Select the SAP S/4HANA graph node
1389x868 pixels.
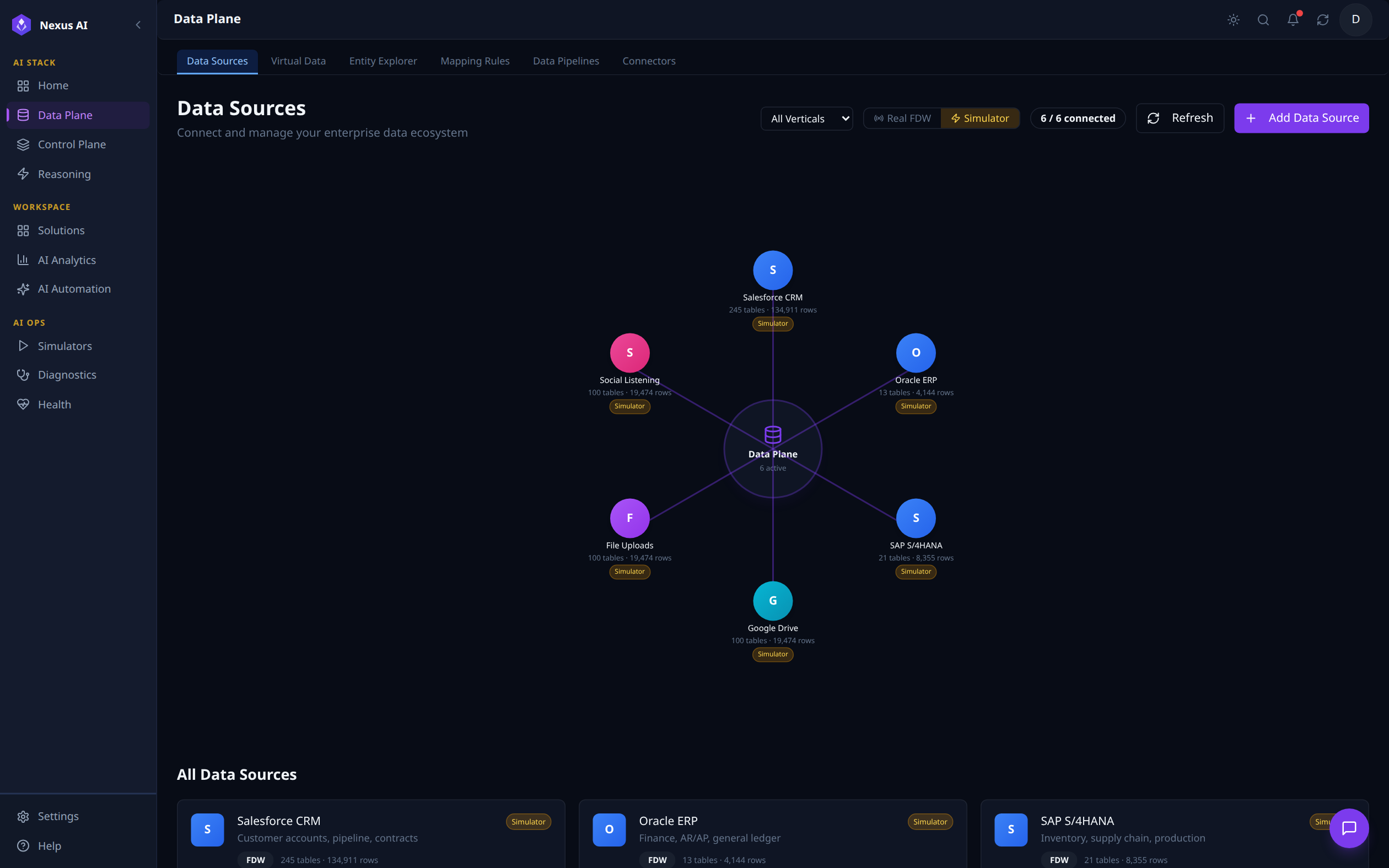coord(916,519)
